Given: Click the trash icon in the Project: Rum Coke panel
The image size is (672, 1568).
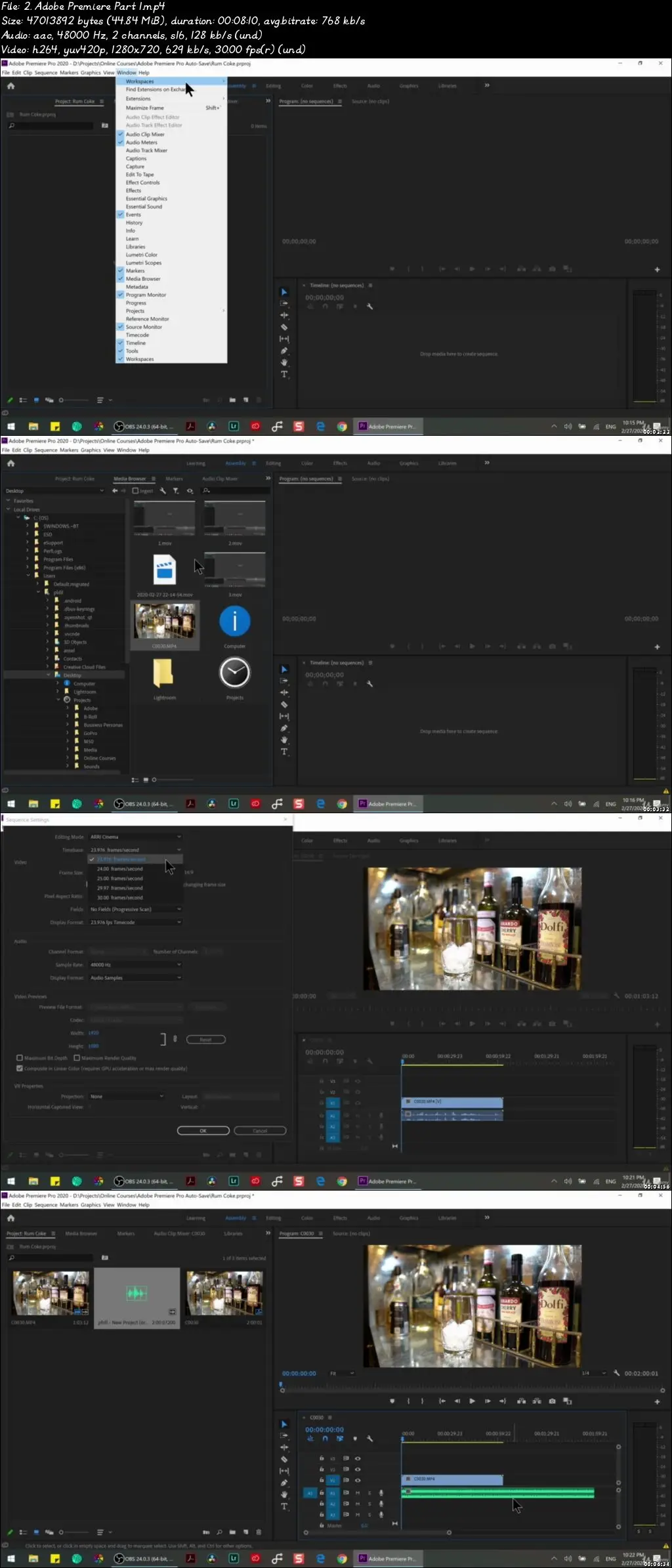Looking at the screenshot, I should [x=259, y=1532].
